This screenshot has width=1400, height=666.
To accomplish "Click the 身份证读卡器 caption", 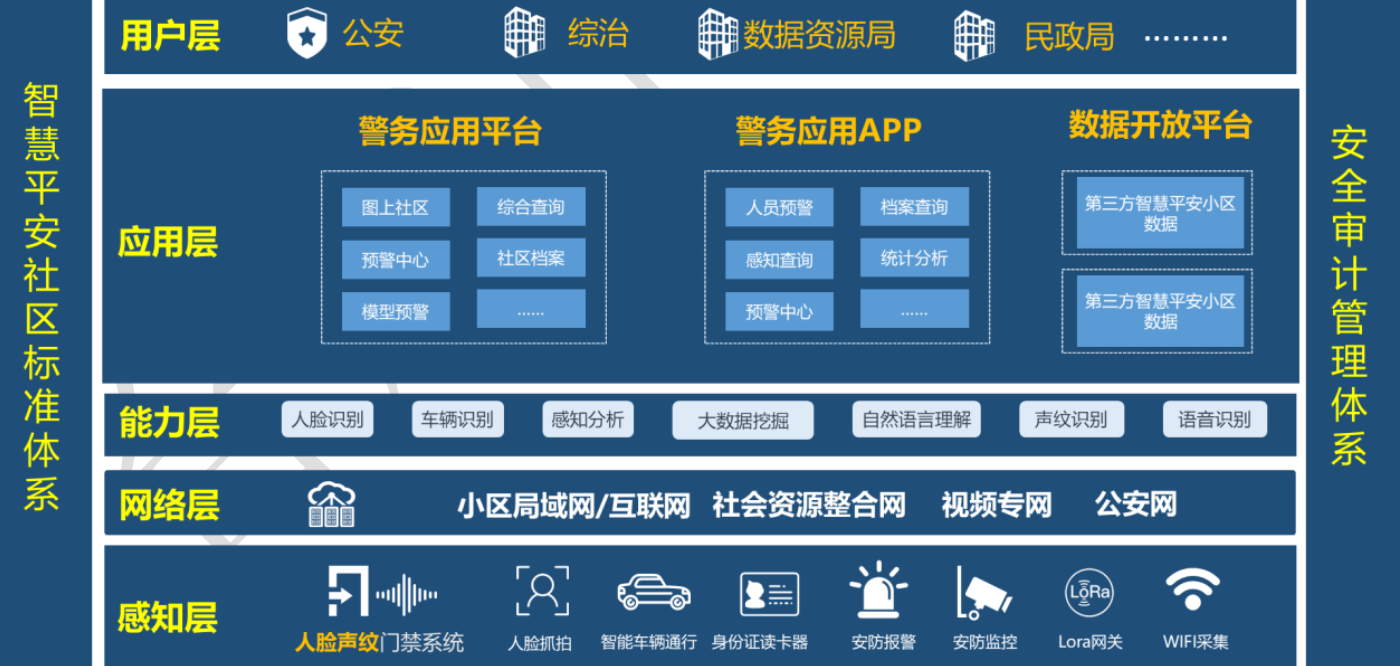I will (x=760, y=642).
